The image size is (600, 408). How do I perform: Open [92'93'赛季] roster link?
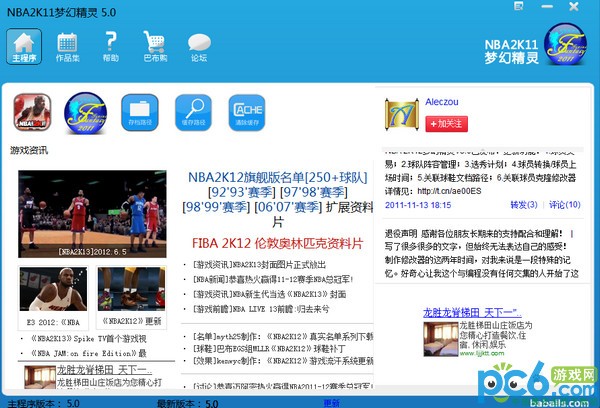click(x=241, y=192)
